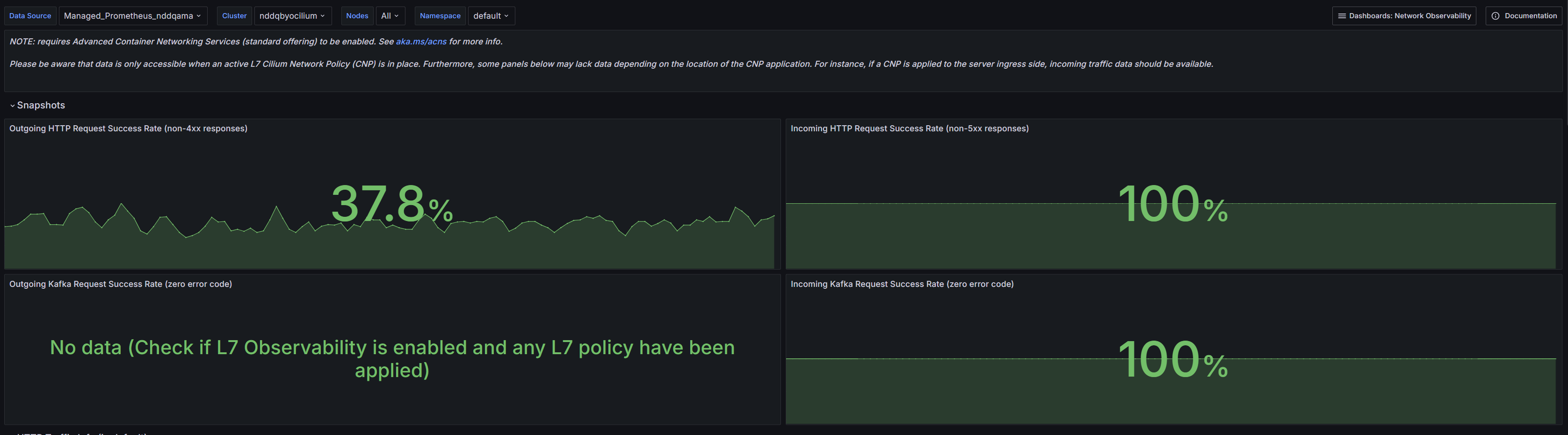This screenshot has height=435, width=1568.
Task: Open the nddqbyocilium cluster dropdown
Action: click(292, 16)
